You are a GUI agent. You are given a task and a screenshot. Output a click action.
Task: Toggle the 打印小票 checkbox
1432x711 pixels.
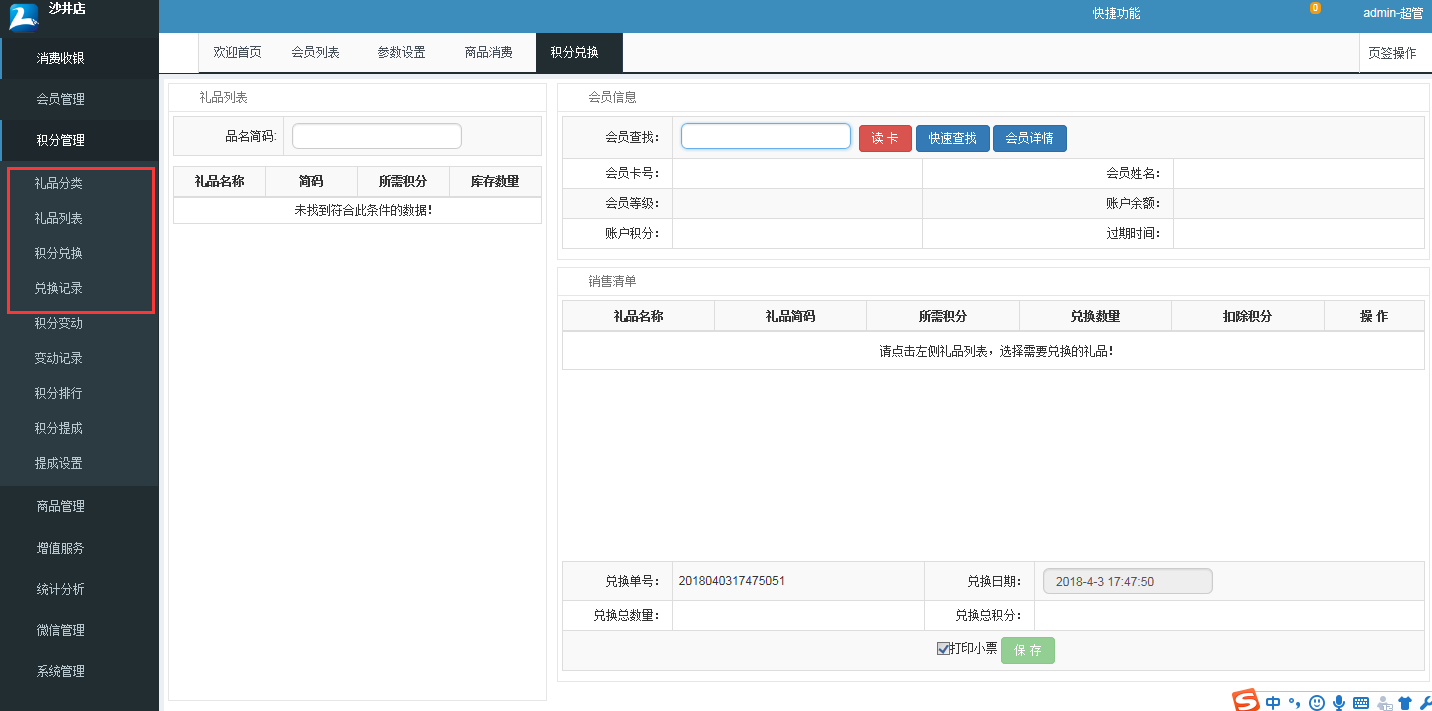(x=943, y=649)
